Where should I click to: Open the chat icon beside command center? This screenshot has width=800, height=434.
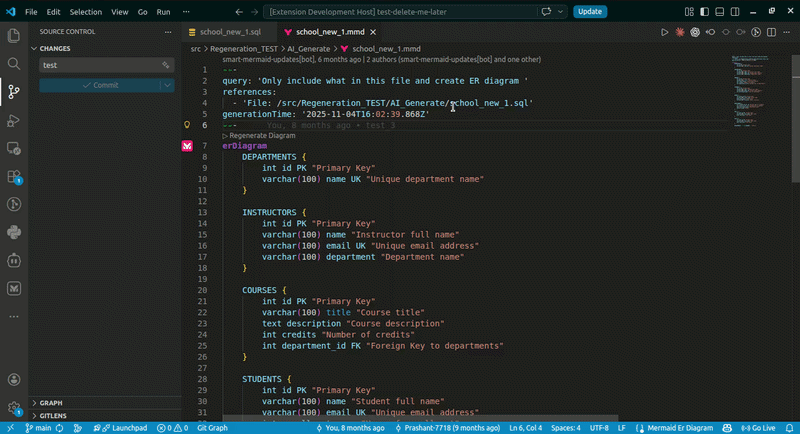[x=546, y=12]
